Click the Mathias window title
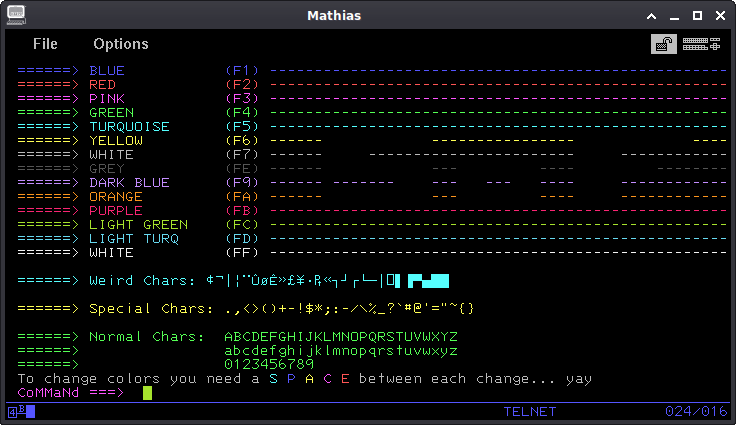This screenshot has height=425, width=736. 334,15
